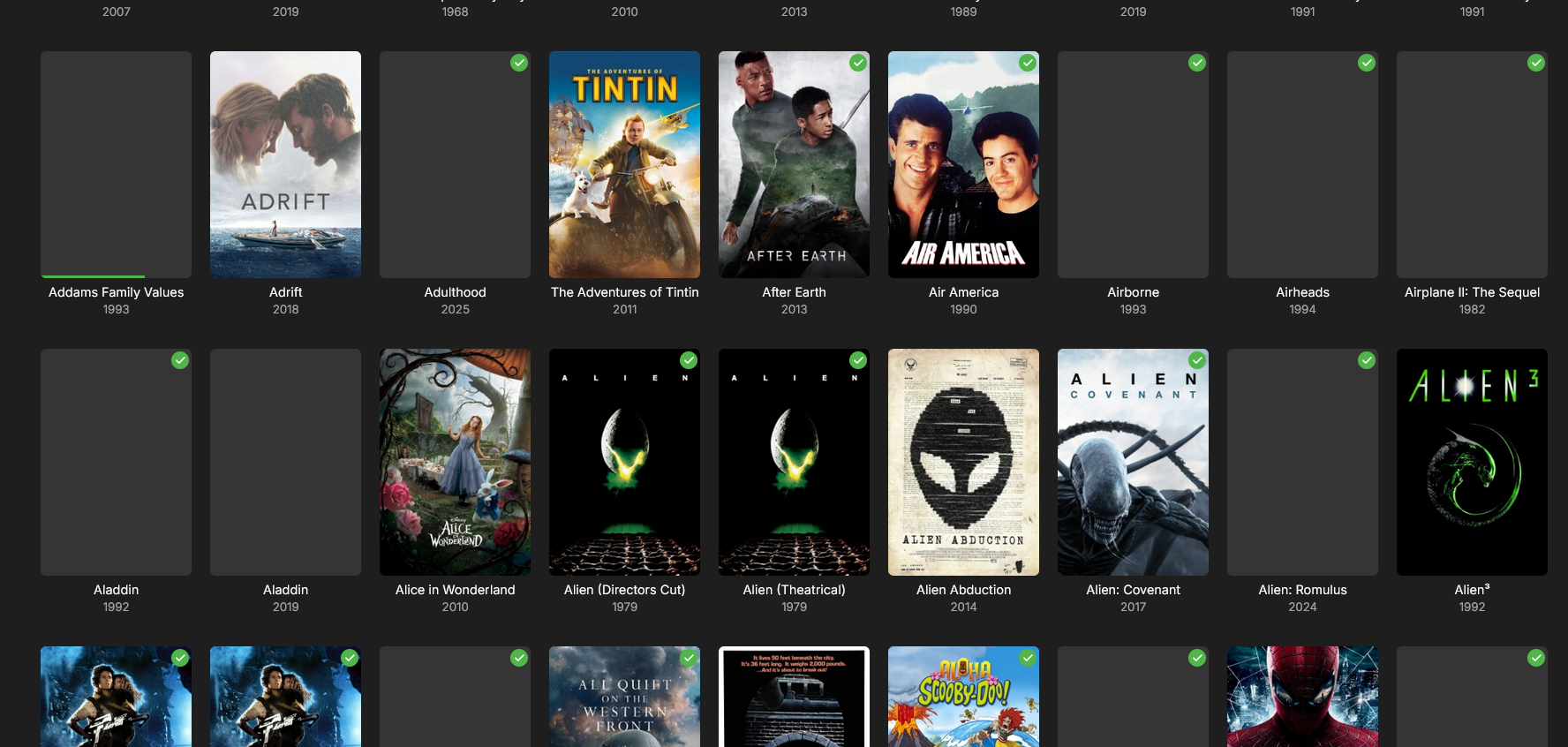Click the Aladdin title above 2019
This screenshot has width=1568, height=747.
[285, 590]
